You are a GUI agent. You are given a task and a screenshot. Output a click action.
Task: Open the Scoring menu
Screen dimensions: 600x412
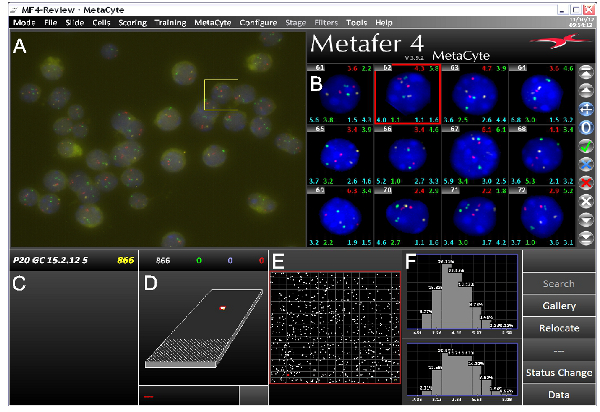coord(132,22)
